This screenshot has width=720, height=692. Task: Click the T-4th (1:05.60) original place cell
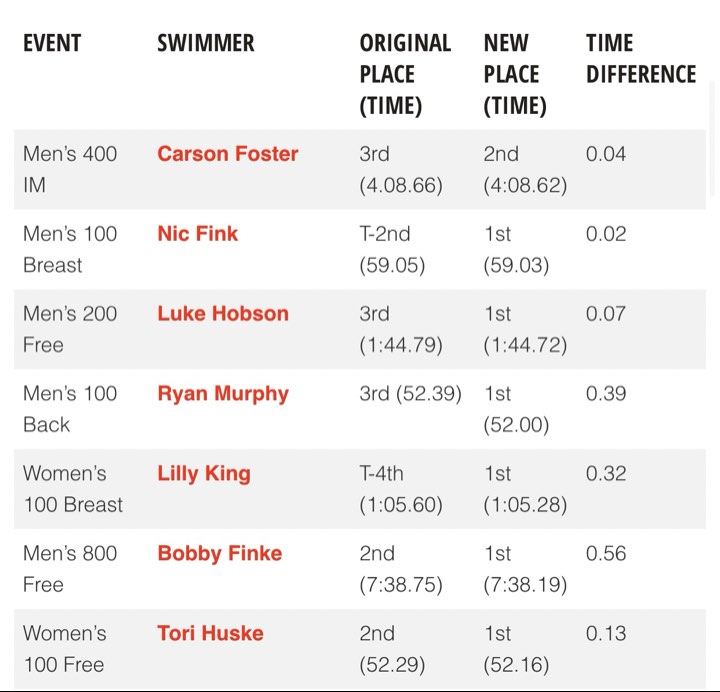click(x=401, y=489)
